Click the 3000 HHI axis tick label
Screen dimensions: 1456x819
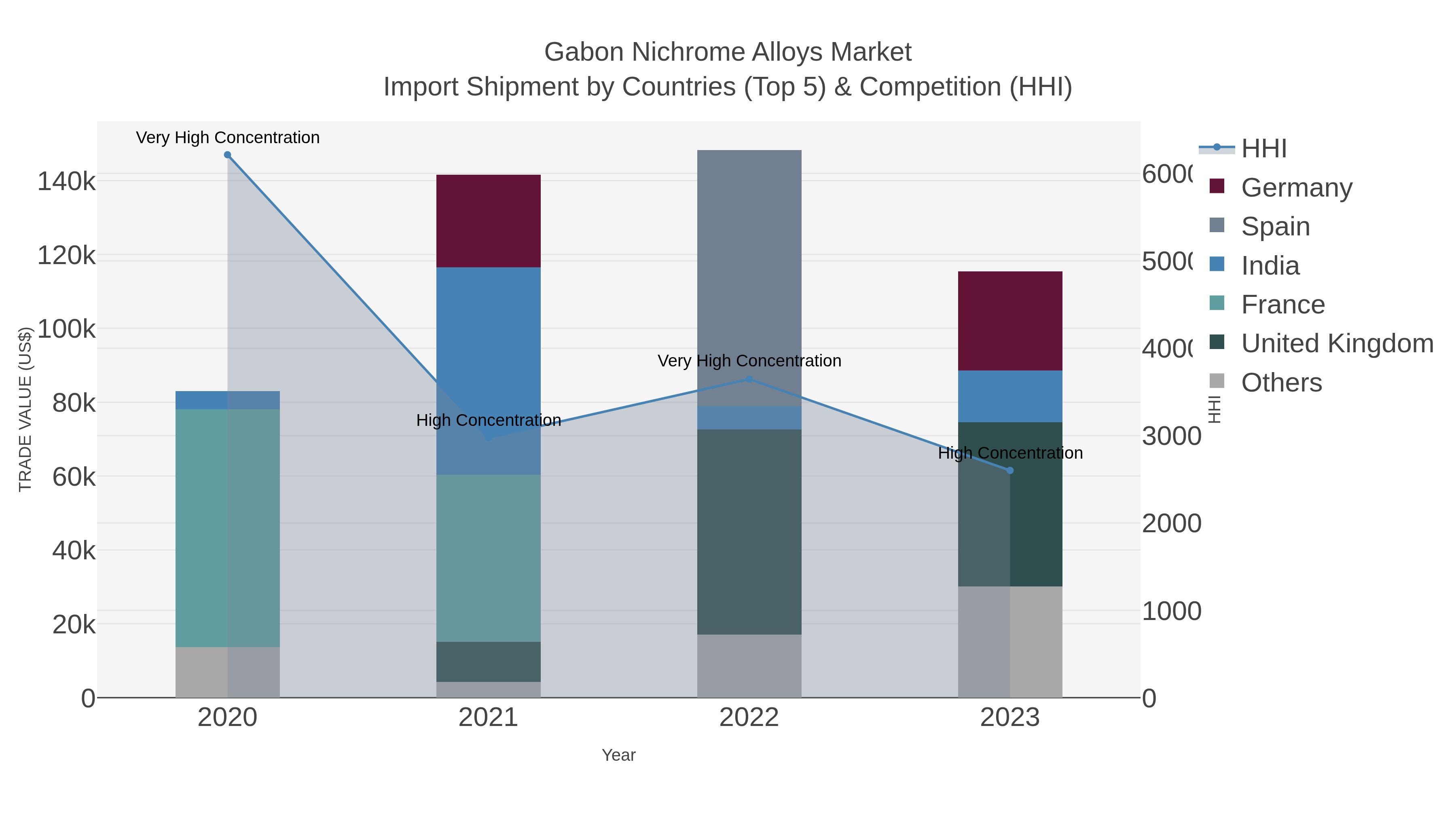[x=1172, y=436]
